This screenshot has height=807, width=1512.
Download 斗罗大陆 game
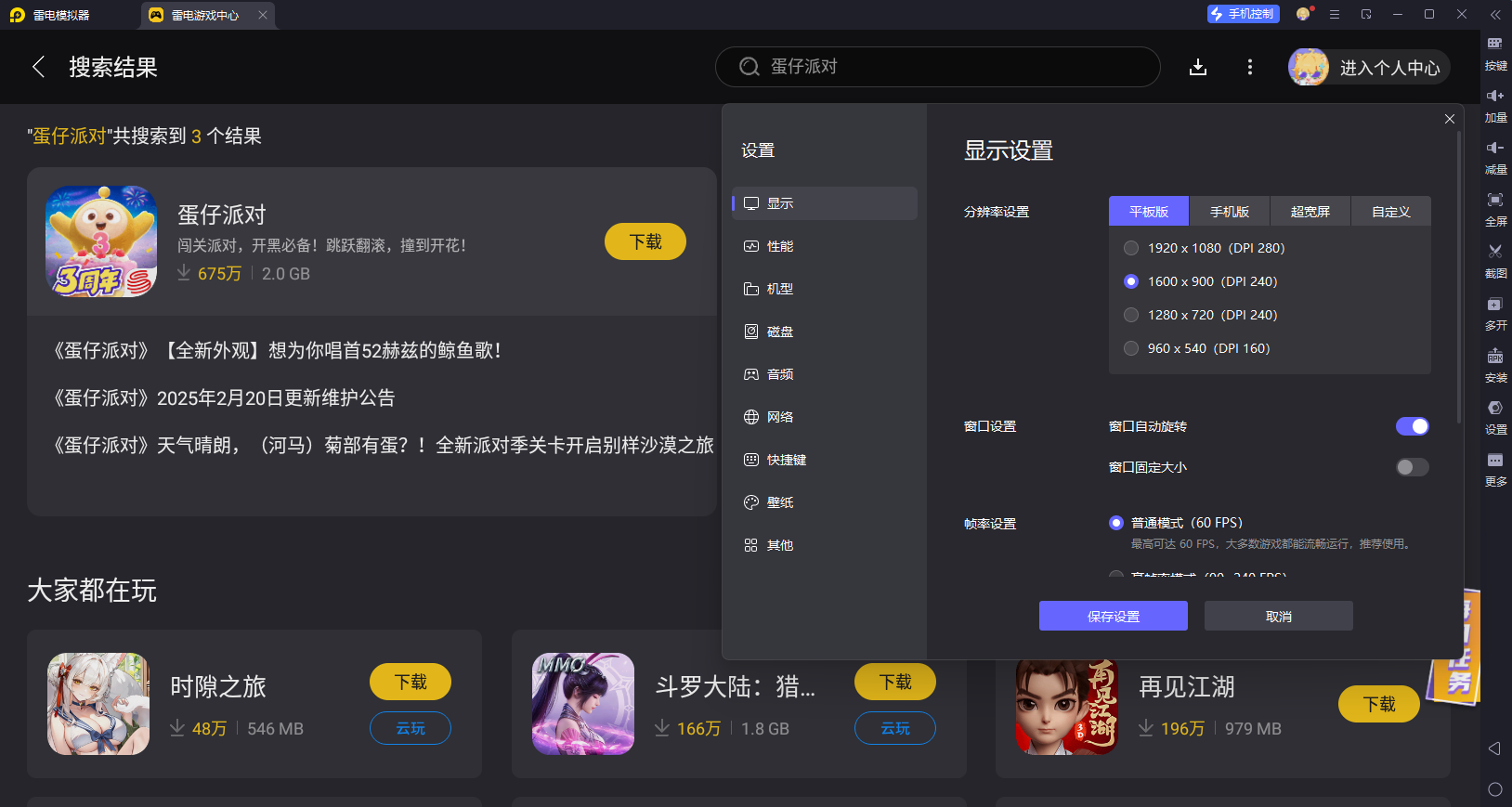pyautogui.click(x=895, y=682)
